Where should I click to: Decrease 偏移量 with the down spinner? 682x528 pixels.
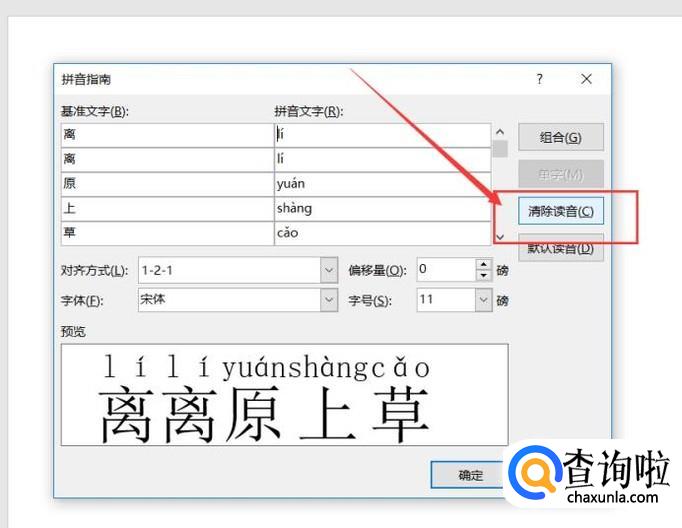tap(484, 276)
